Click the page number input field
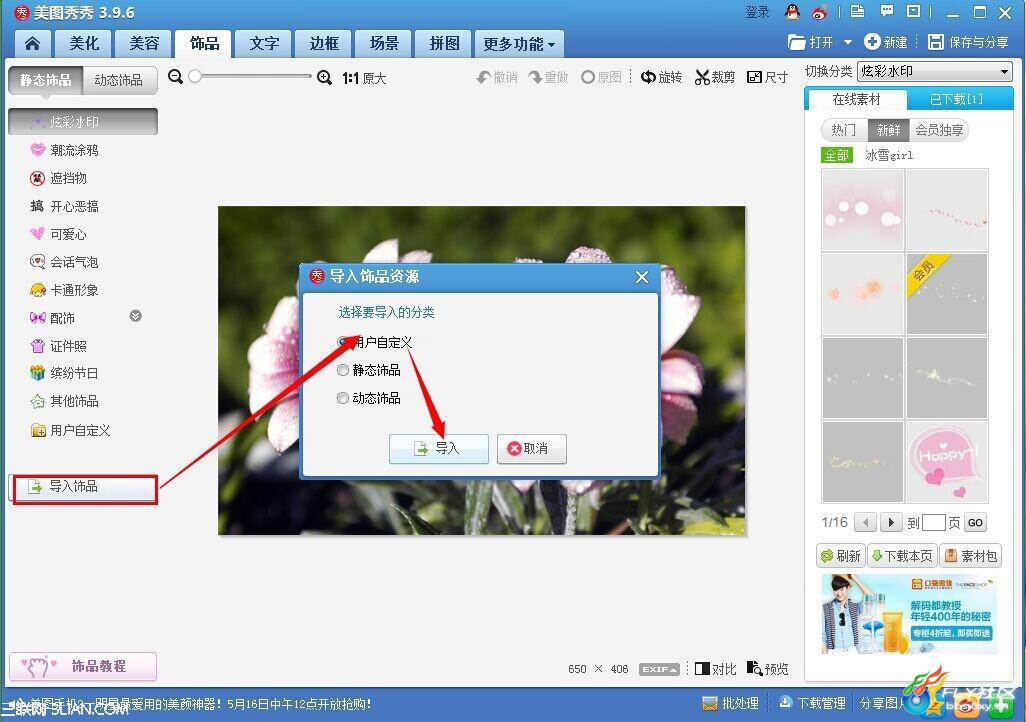Image resolution: width=1026 pixels, height=722 pixels. [933, 522]
